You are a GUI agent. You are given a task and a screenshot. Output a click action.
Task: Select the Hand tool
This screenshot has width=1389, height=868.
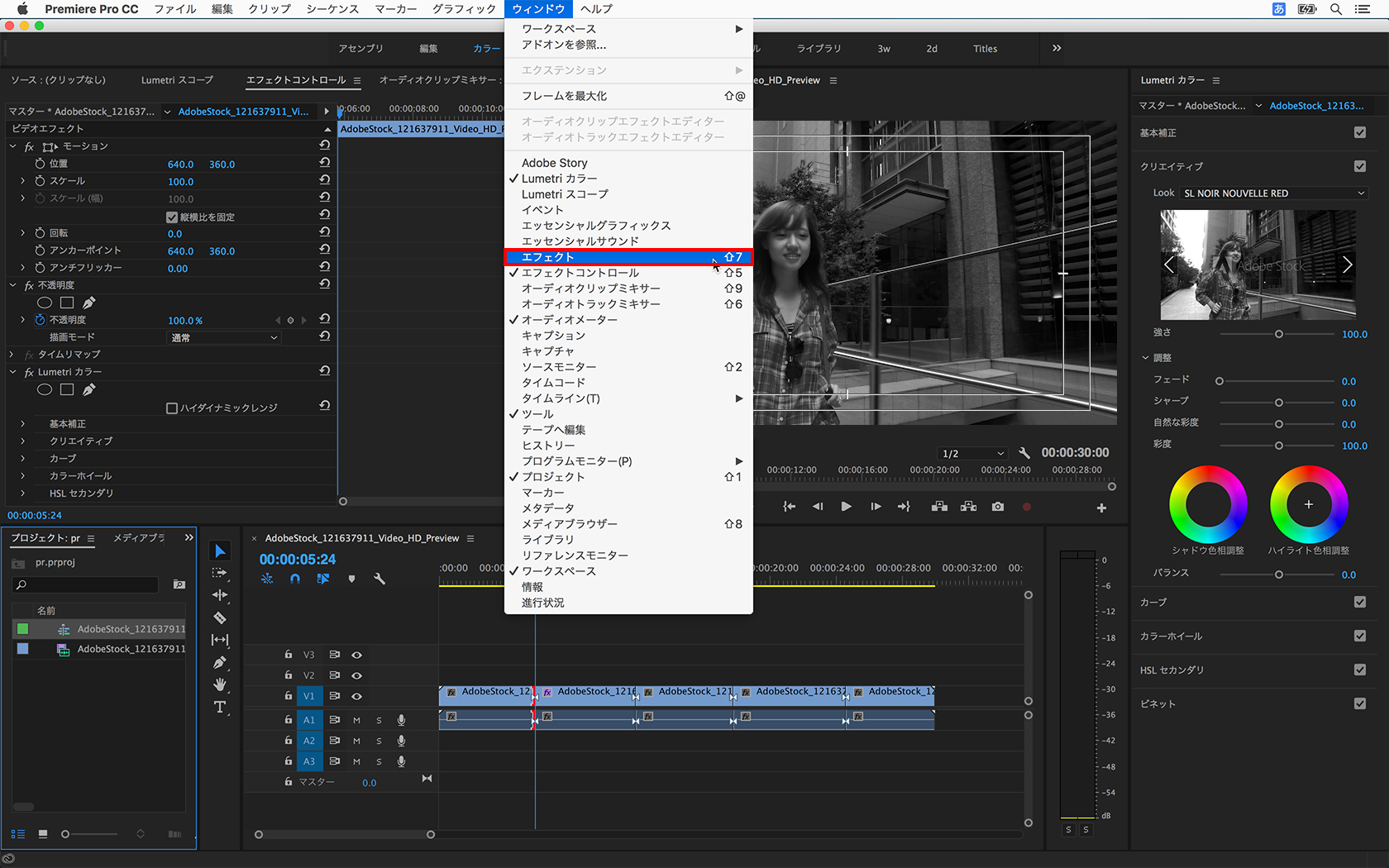220,684
